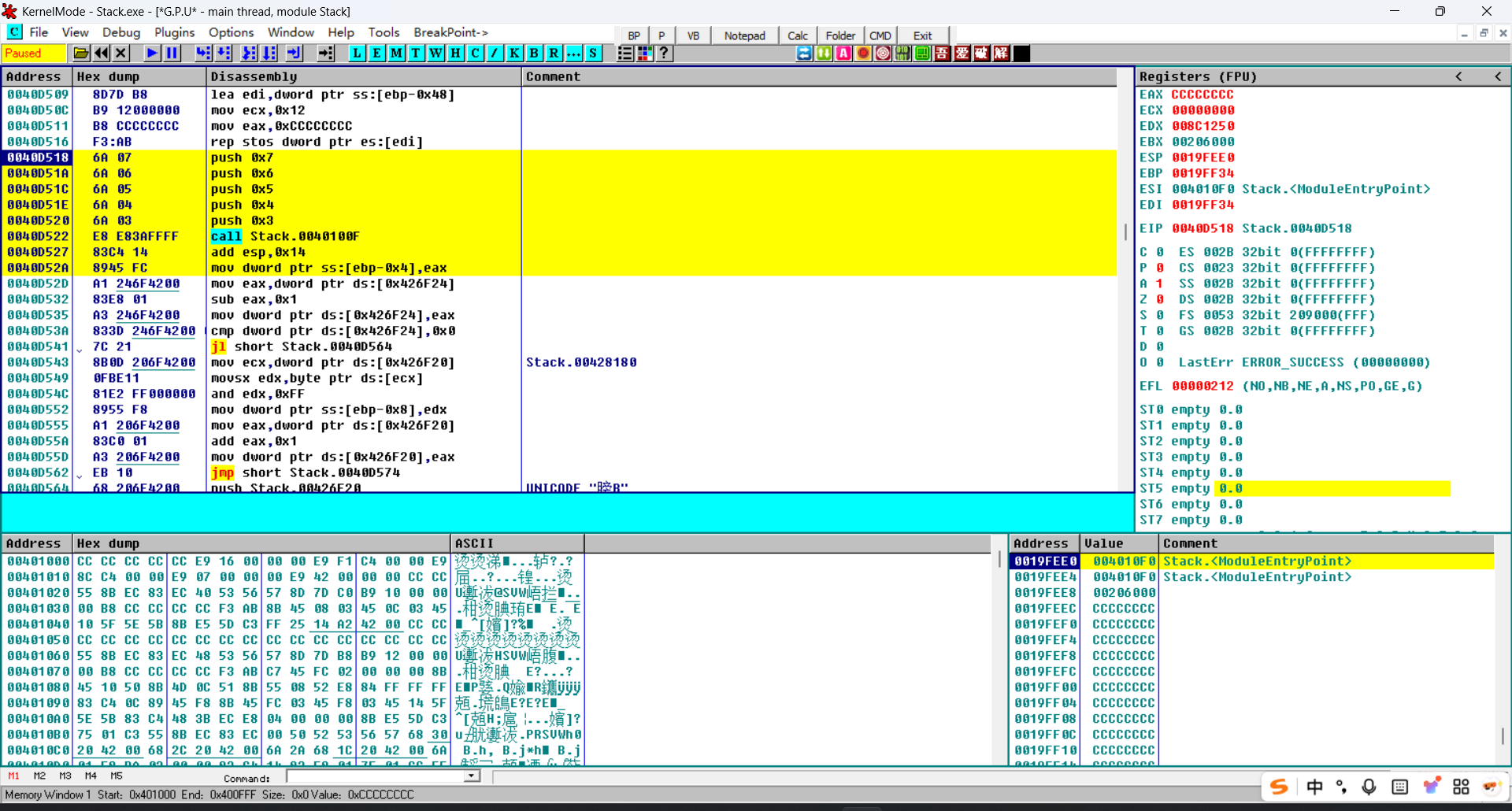Open the Plugins menu
The width and height of the screenshot is (1512, 811).
(x=174, y=32)
